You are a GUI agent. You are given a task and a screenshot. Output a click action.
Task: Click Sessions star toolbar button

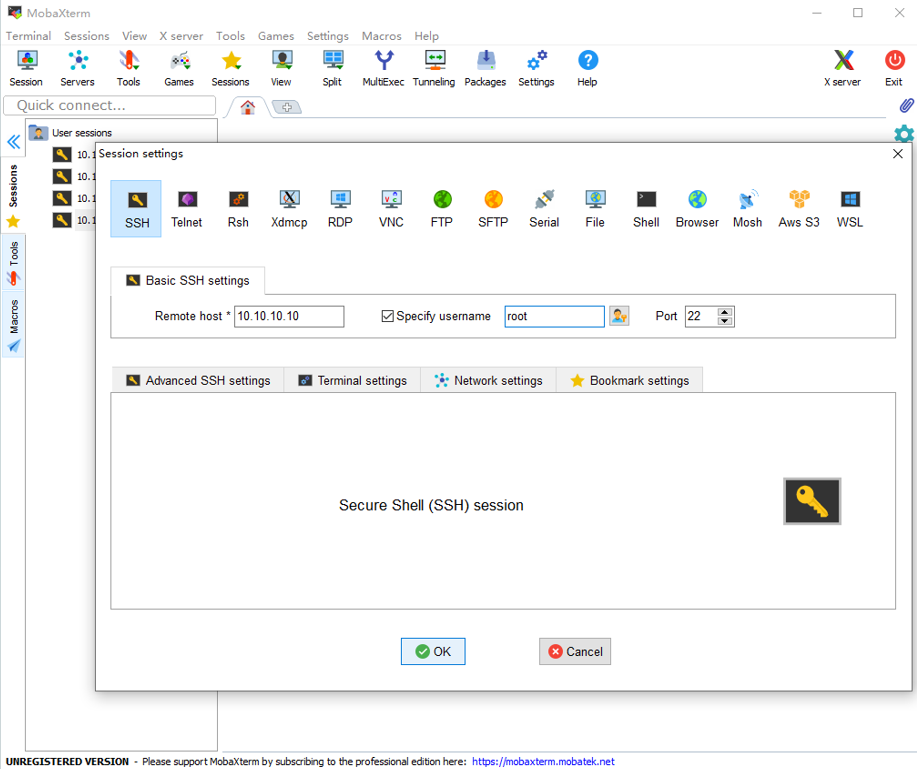click(230, 68)
